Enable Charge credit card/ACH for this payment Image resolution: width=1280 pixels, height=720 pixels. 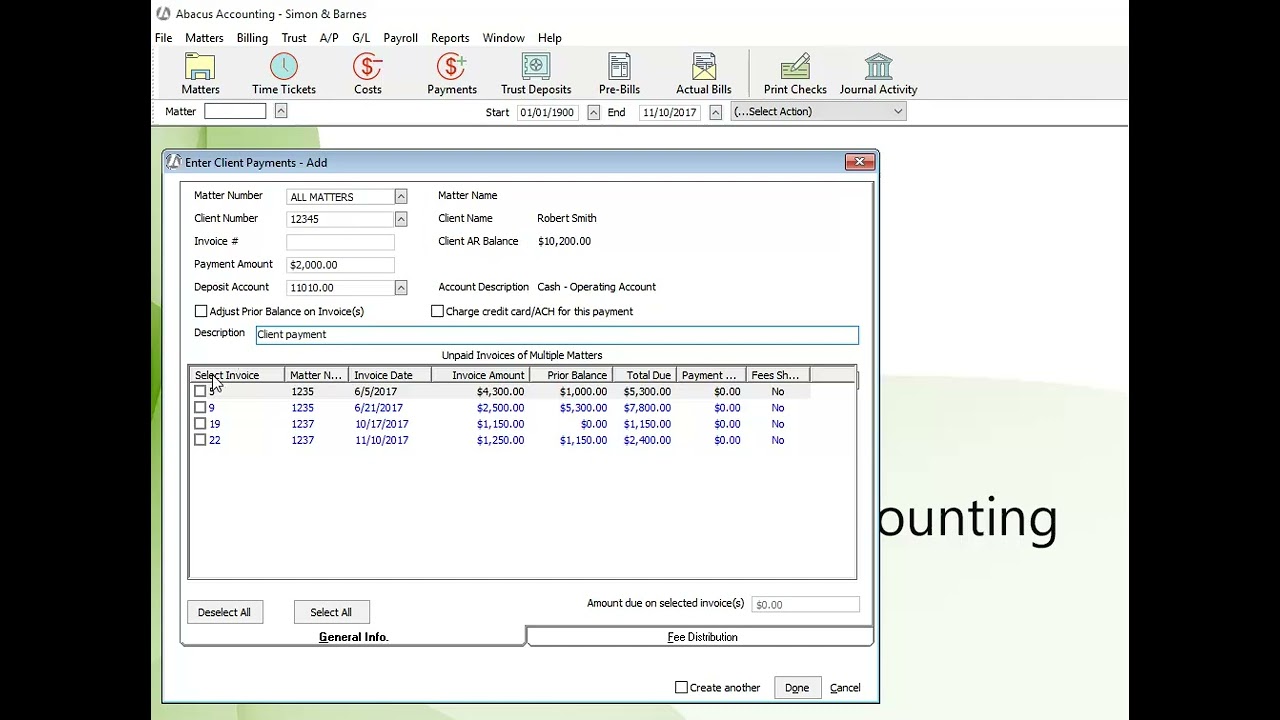(x=437, y=311)
